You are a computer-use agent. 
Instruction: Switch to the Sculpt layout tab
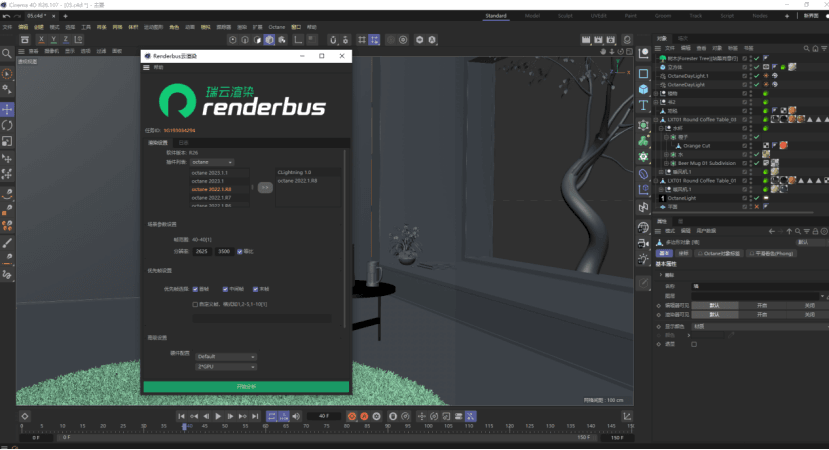[x=565, y=16]
